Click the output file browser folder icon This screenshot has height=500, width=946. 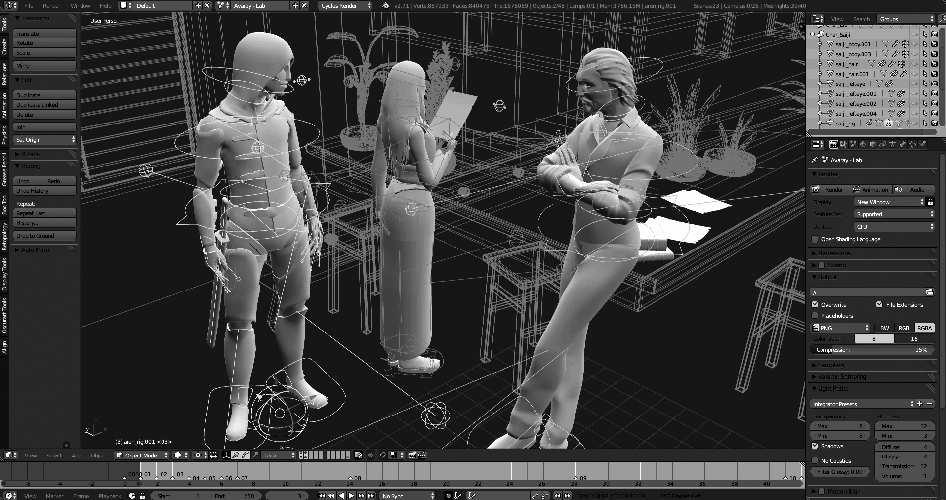(x=930, y=293)
